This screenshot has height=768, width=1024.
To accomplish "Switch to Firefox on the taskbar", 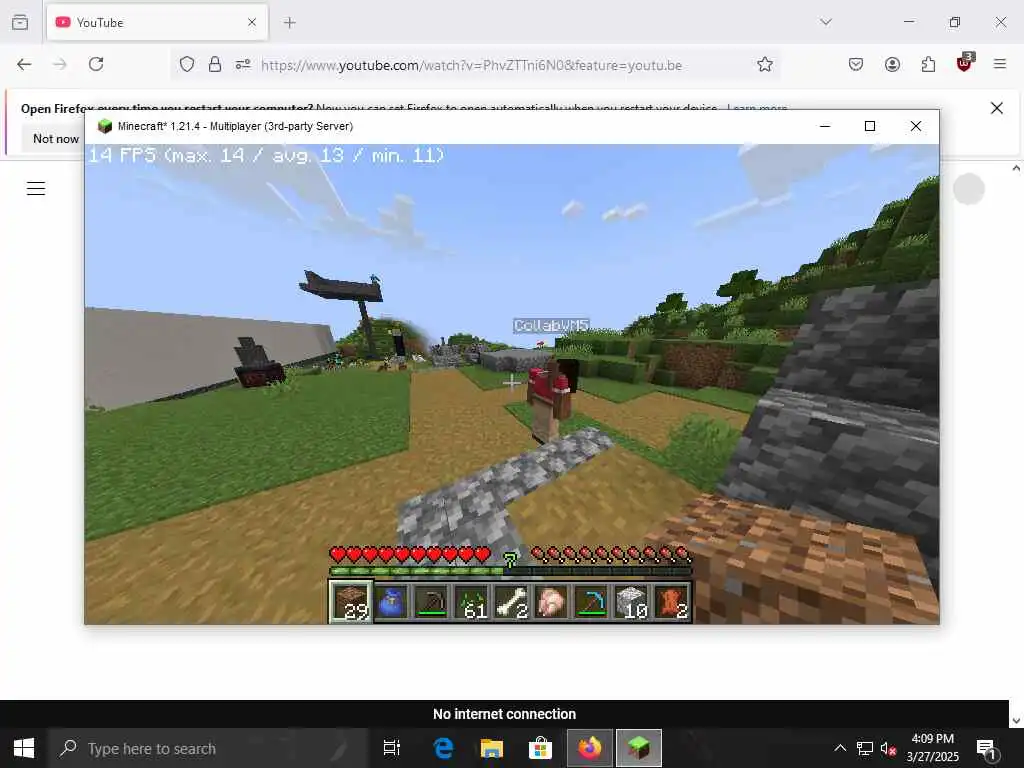I will pyautogui.click(x=590, y=748).
